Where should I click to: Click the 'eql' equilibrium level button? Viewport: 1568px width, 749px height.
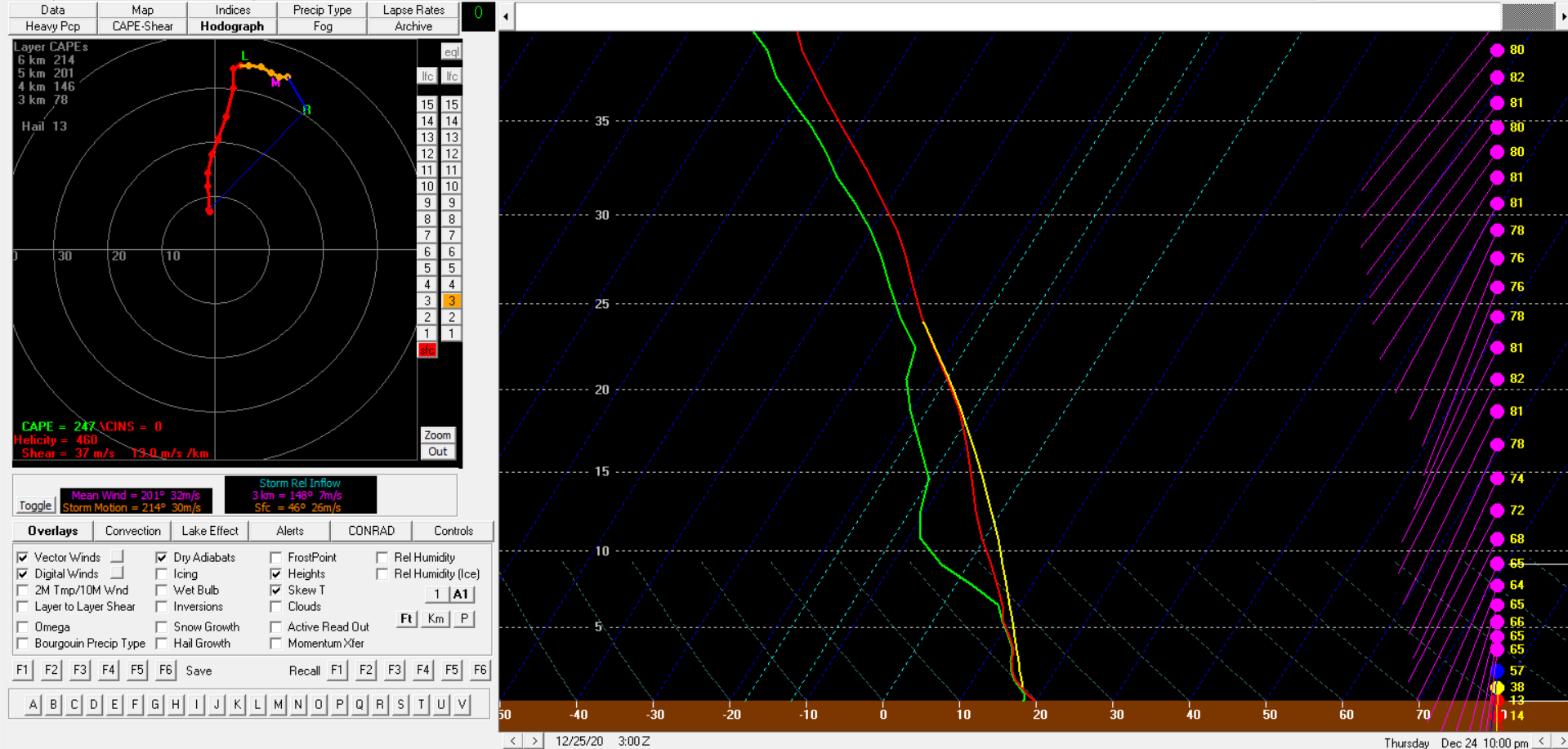coord(451,51)
